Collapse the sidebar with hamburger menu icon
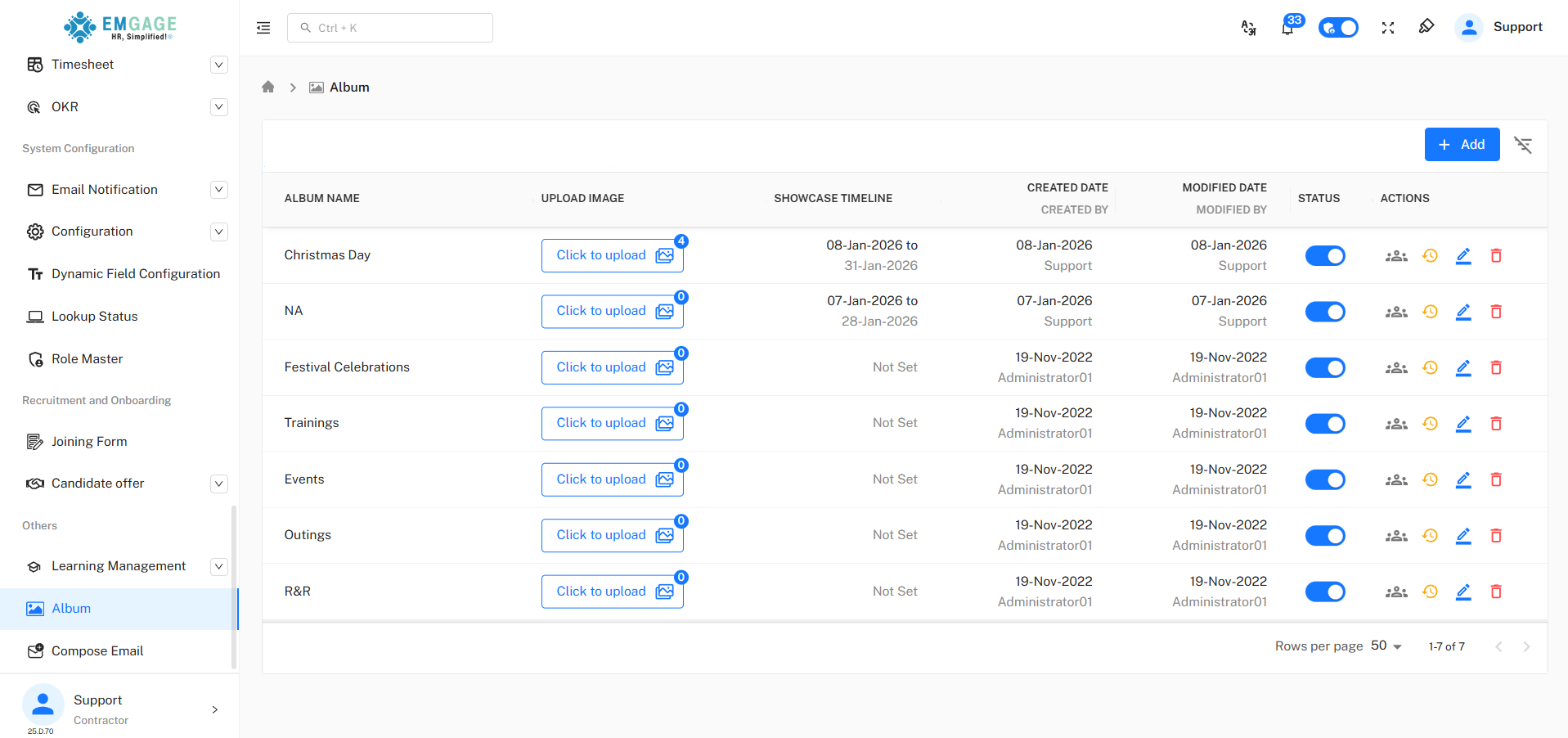 point(263,28)
